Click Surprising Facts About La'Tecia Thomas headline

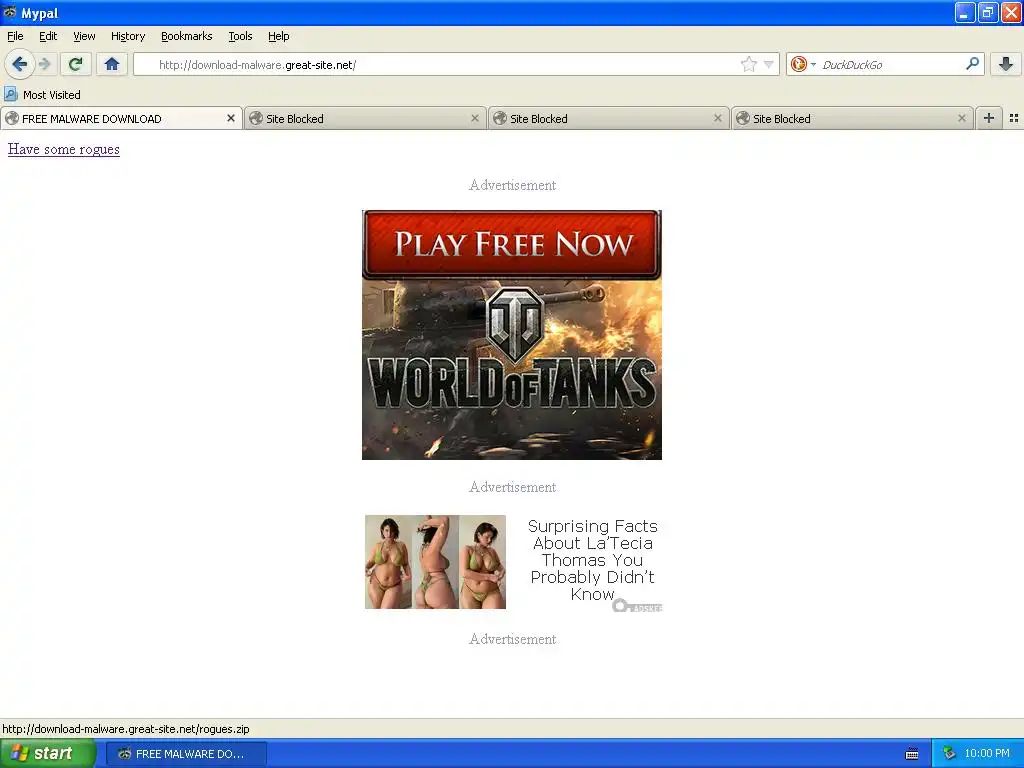[x=592, y=560]
